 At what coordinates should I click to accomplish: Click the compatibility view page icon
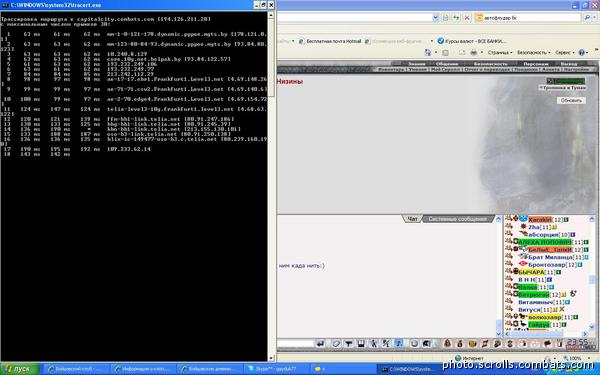click(445, 18)
